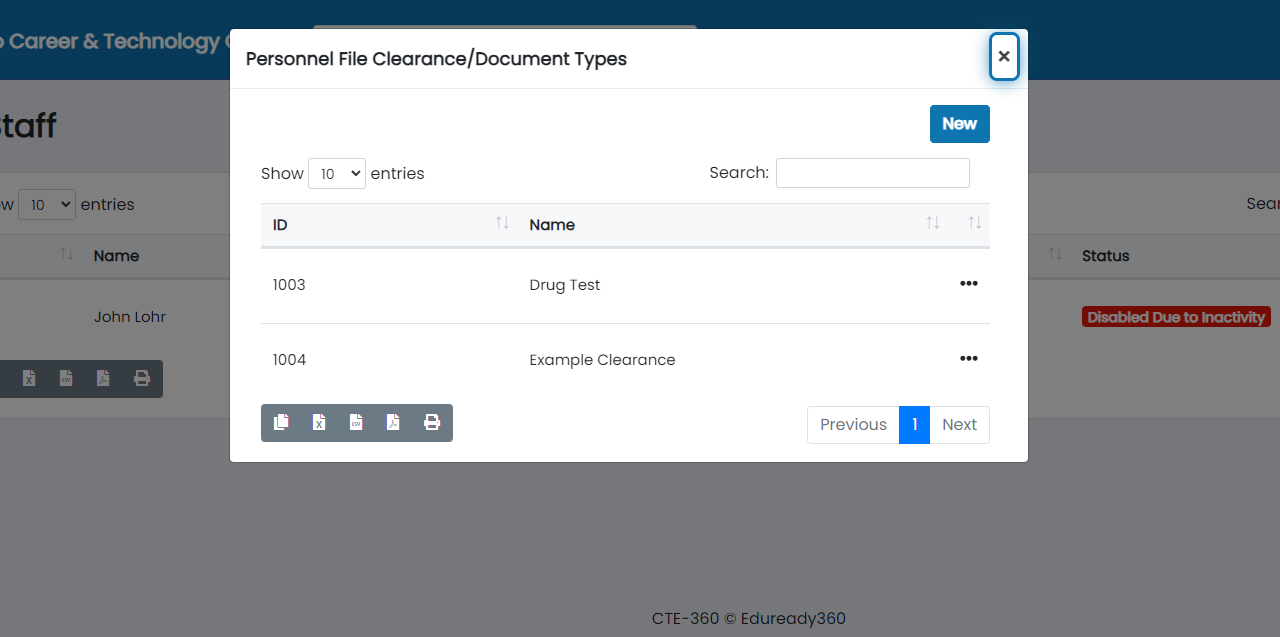Open the three-dot menu for Example Clearance
This screenshot has width=1280, height=637.
point(968,359)
